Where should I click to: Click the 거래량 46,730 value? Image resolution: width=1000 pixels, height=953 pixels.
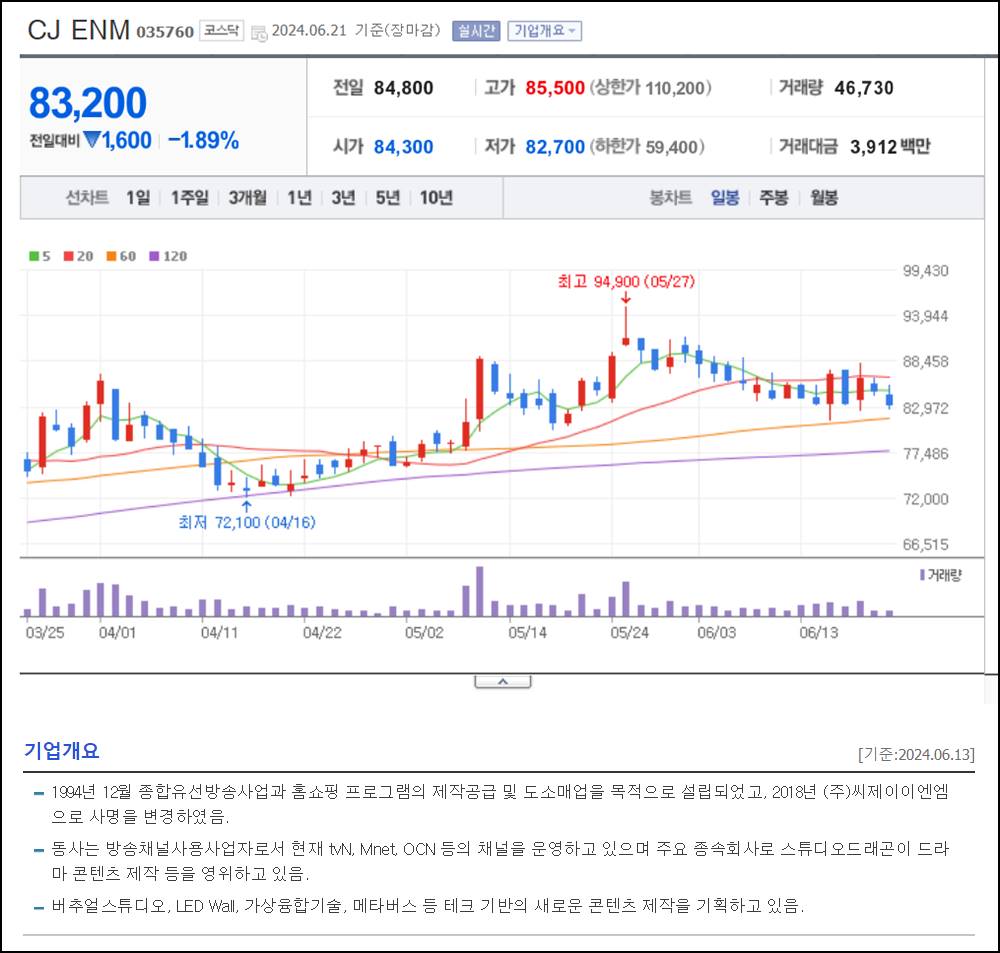point(864,88)
